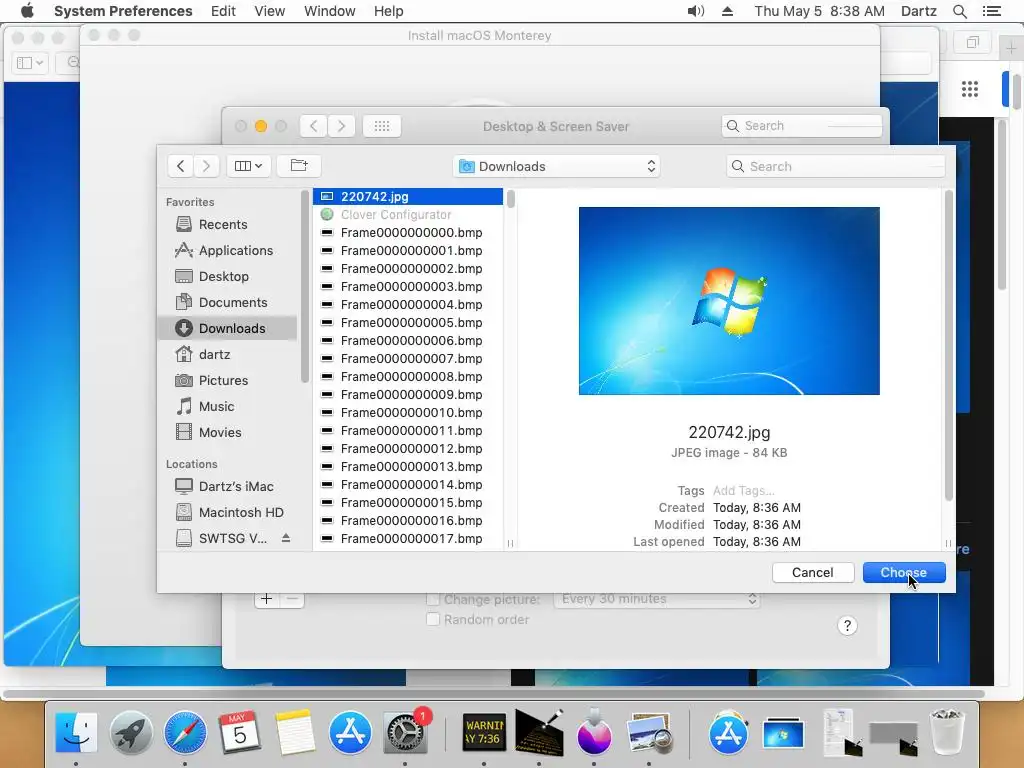This screenshot has height=768, width=1024.
Task: Go back in file dialog
Action: tap(181, 166)
